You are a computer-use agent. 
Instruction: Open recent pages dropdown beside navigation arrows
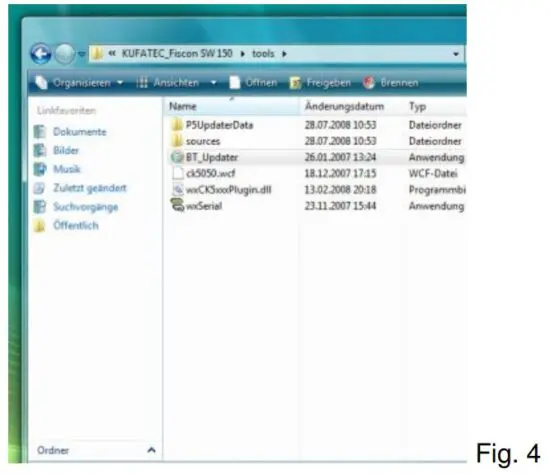[x=81, y=54]
